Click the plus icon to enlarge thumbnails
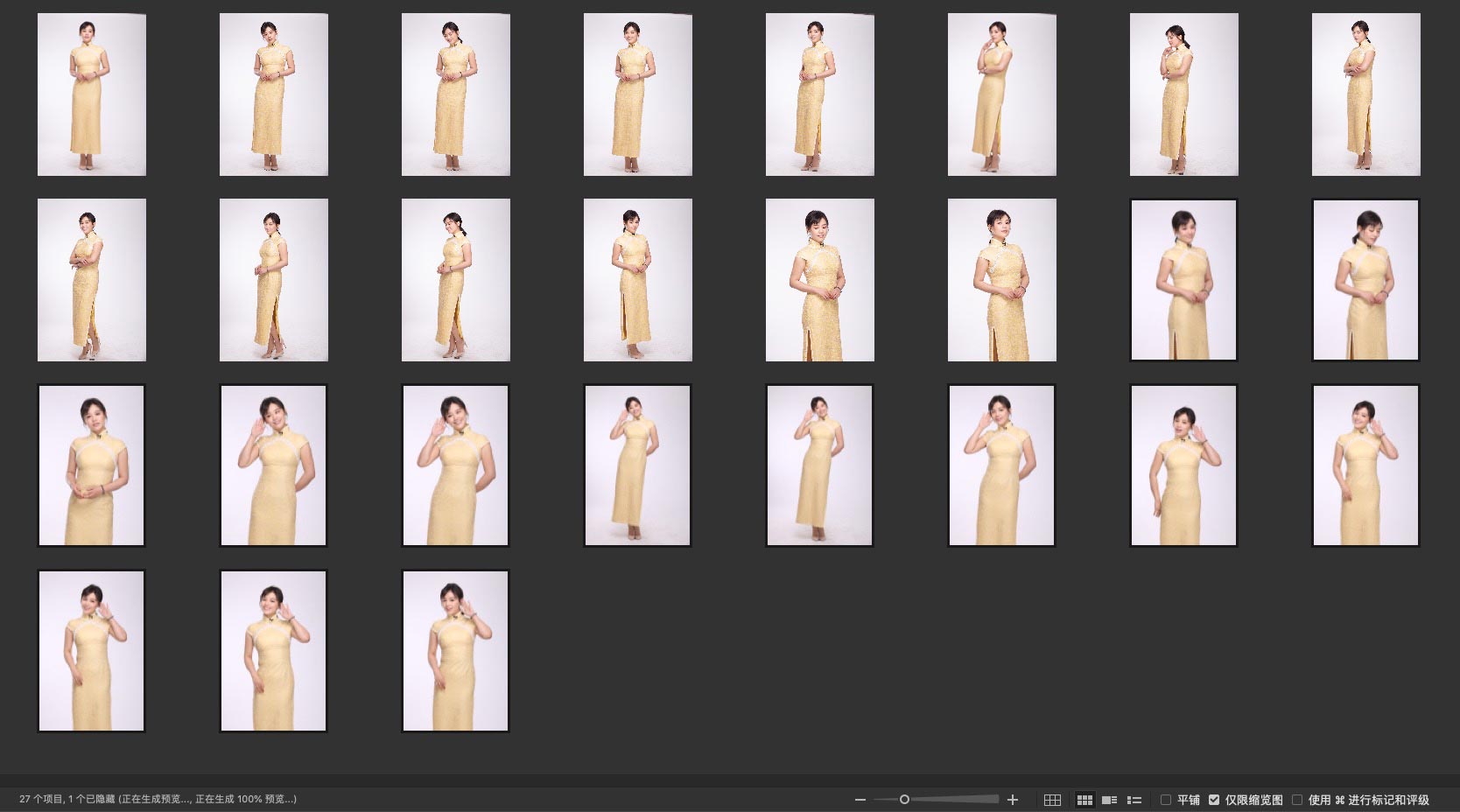This screenshot has width=1460, height=812. [x=1013, y=800]
